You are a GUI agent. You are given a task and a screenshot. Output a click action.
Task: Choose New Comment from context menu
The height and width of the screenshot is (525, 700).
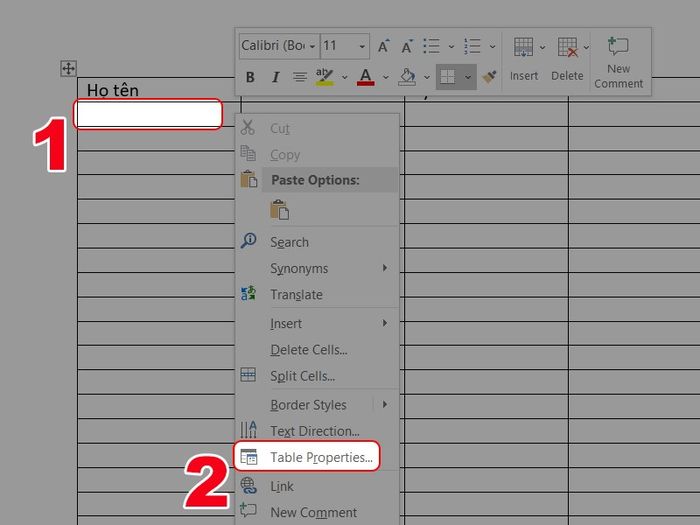tap(317, 512)
